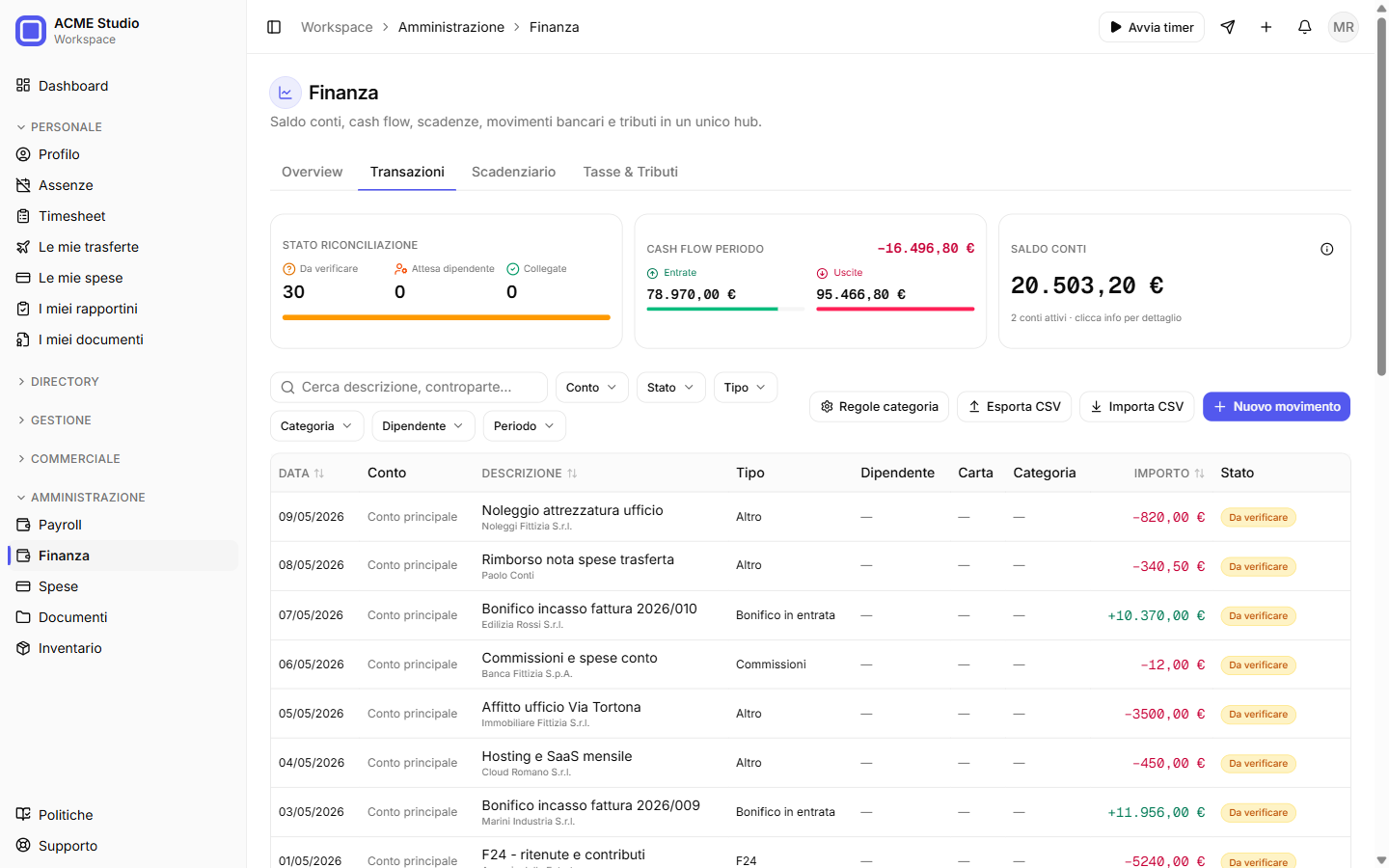Click the Esporta CSV button

click(1014, 407)
